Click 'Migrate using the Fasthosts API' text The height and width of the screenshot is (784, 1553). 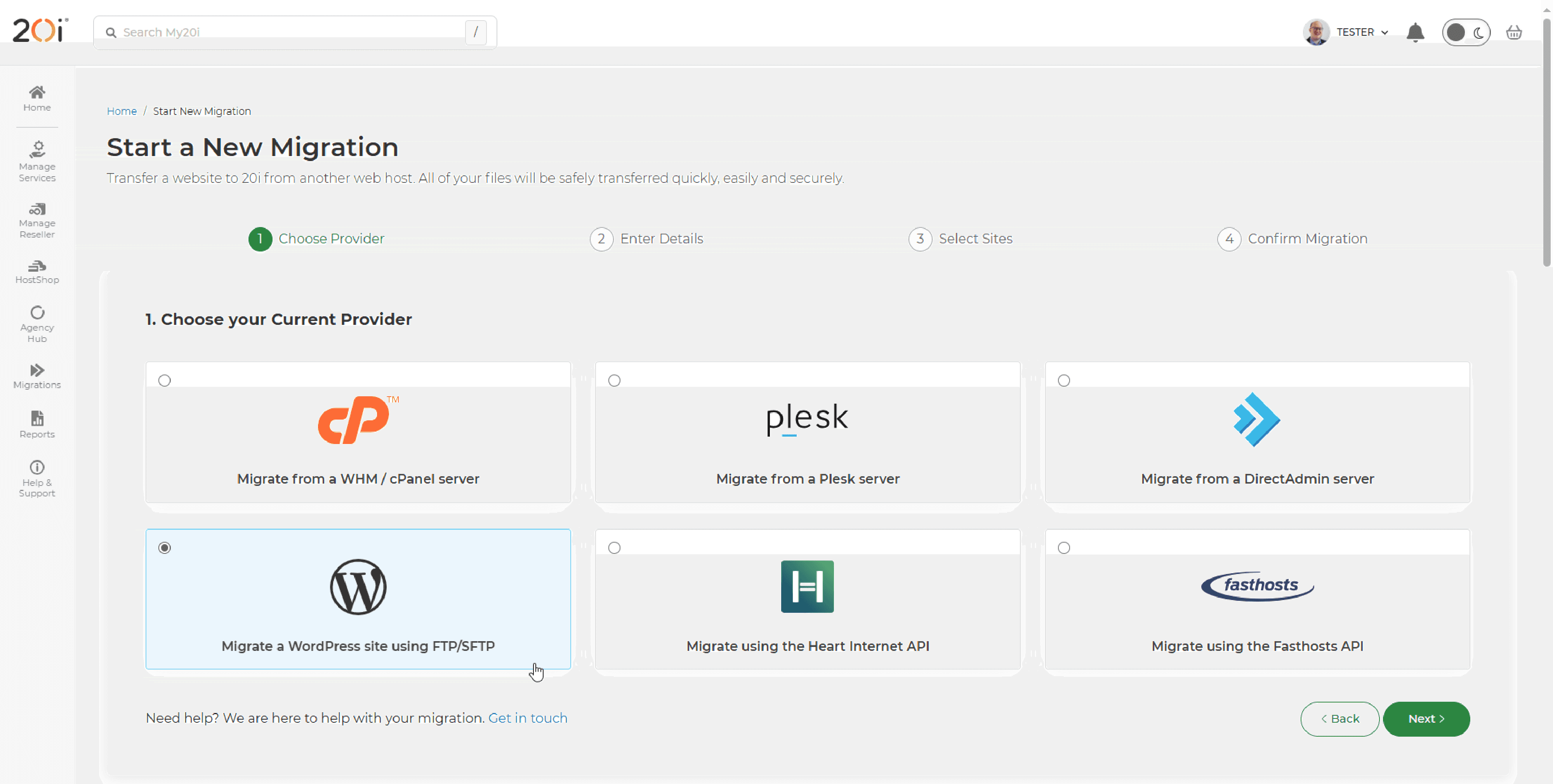(1258, 646)
